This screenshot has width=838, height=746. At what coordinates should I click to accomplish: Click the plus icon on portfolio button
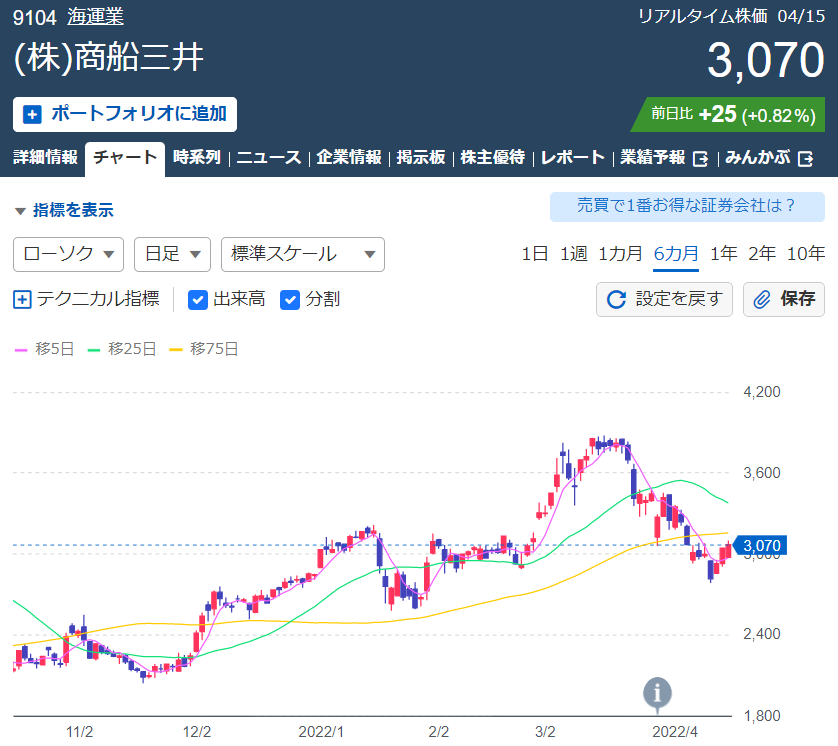tap(32, 114)
